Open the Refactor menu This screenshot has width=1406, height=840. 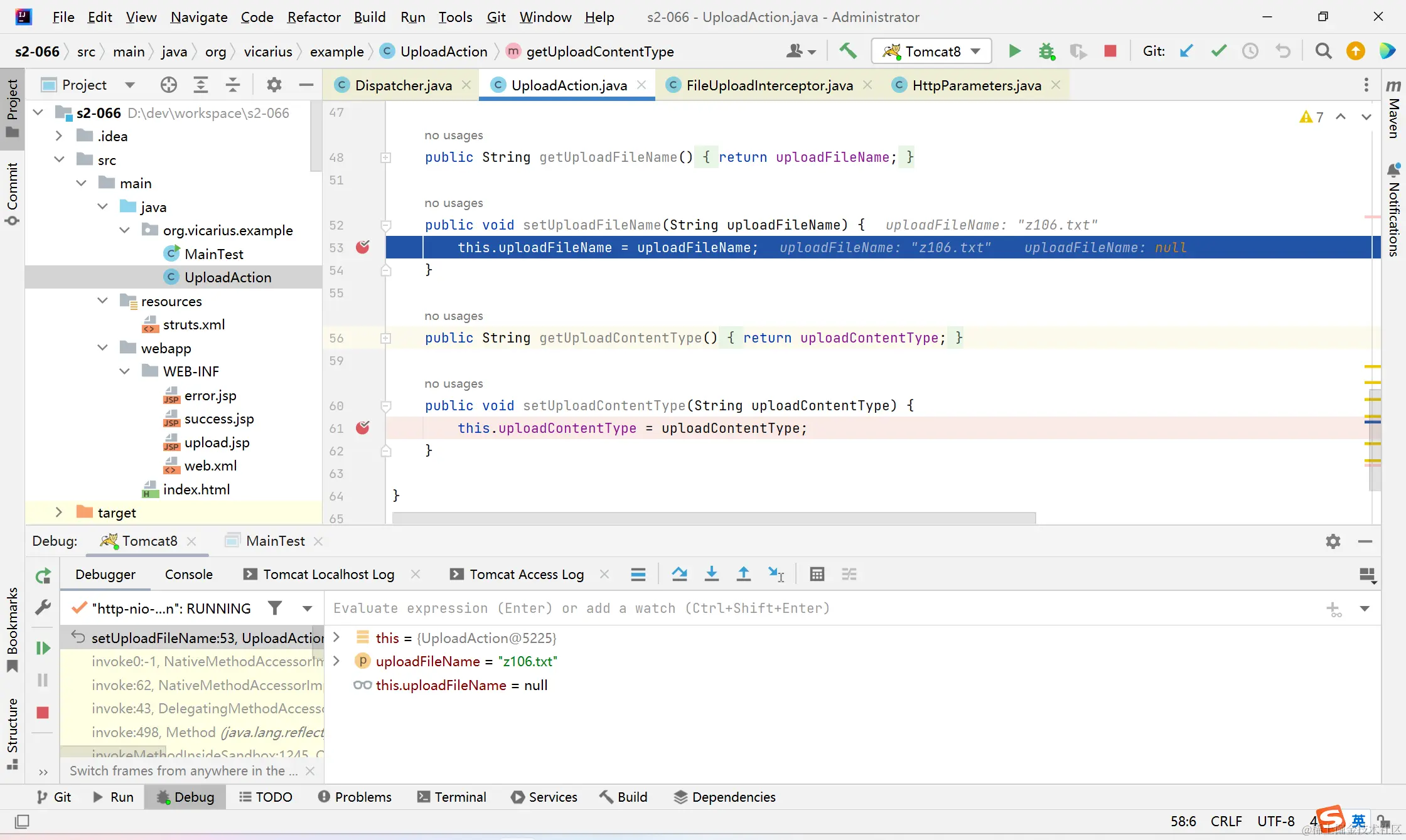(313, 17)
